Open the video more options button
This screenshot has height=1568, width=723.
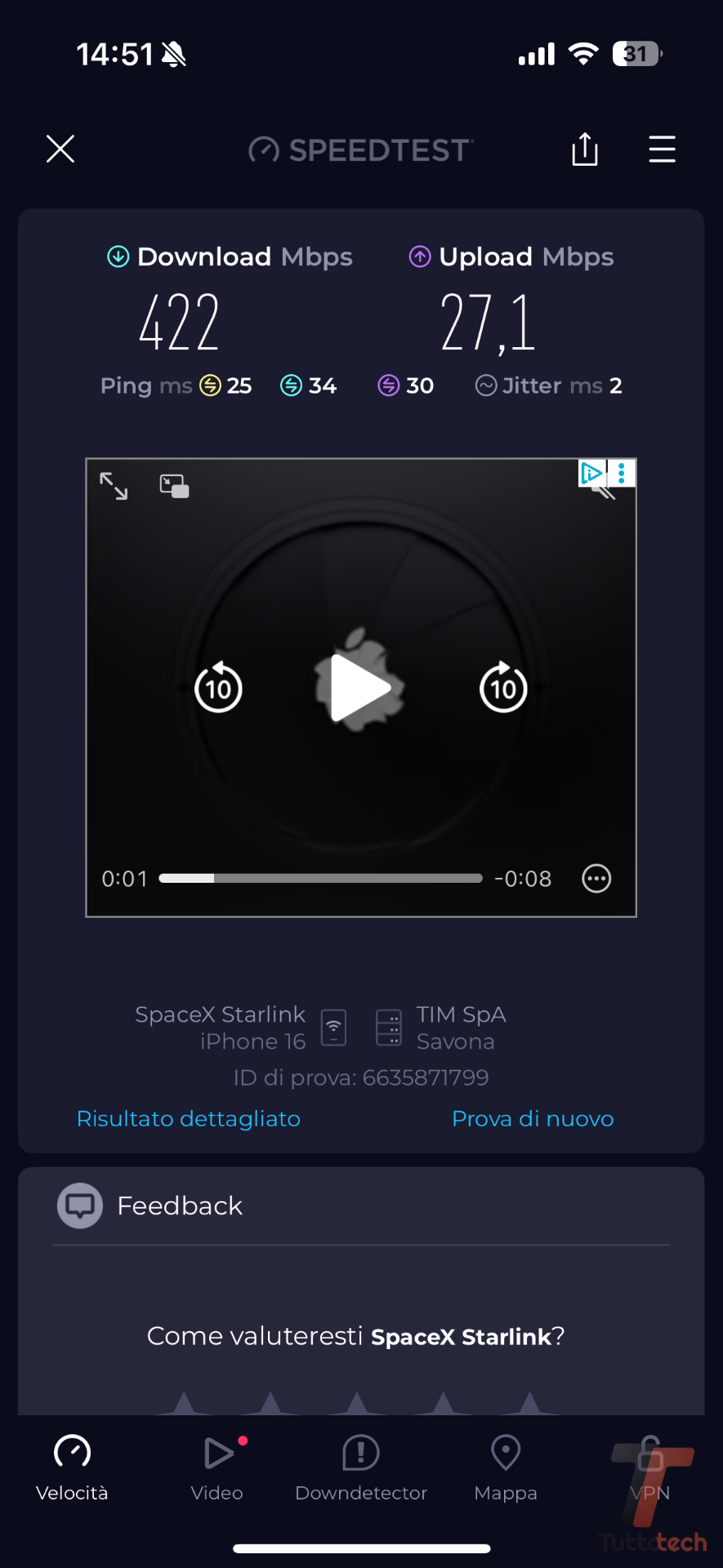click(x=596, y=879)
